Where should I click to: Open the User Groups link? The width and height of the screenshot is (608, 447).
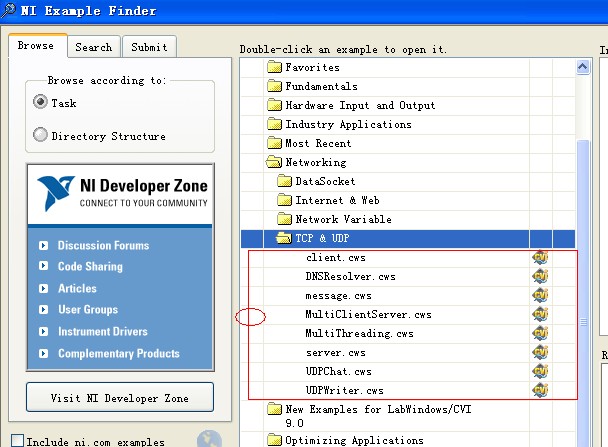(88, 310)
